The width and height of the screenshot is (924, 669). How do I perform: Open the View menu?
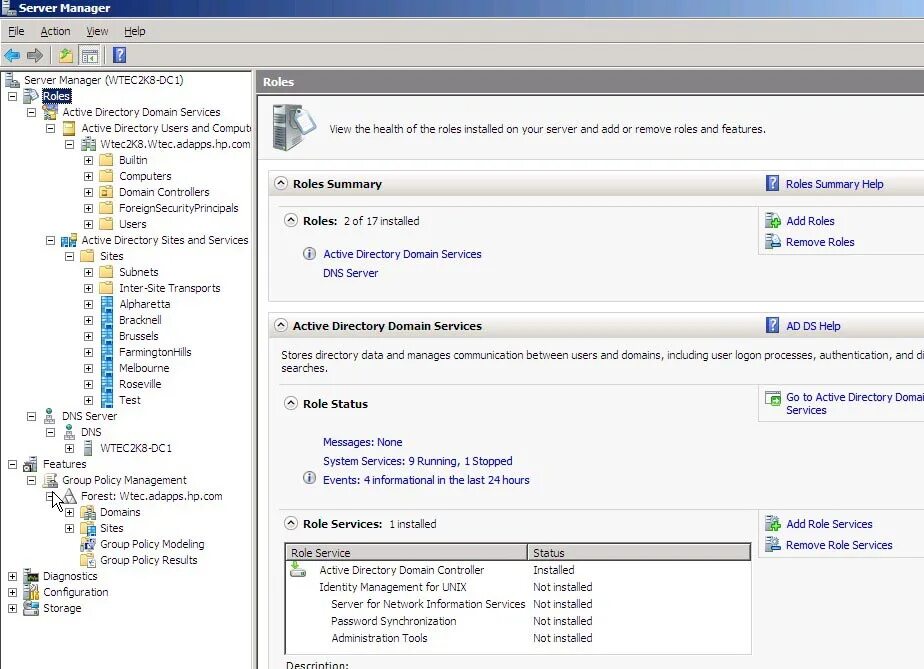97,31
